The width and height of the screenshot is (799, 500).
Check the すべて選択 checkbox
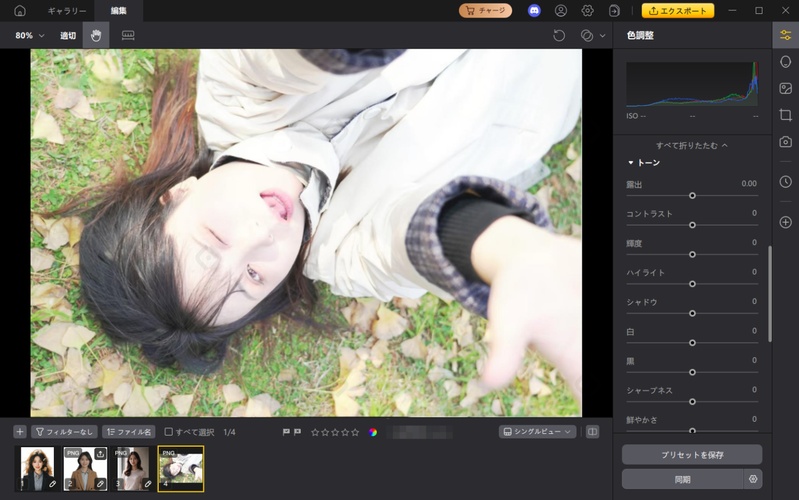coord(168,432)
